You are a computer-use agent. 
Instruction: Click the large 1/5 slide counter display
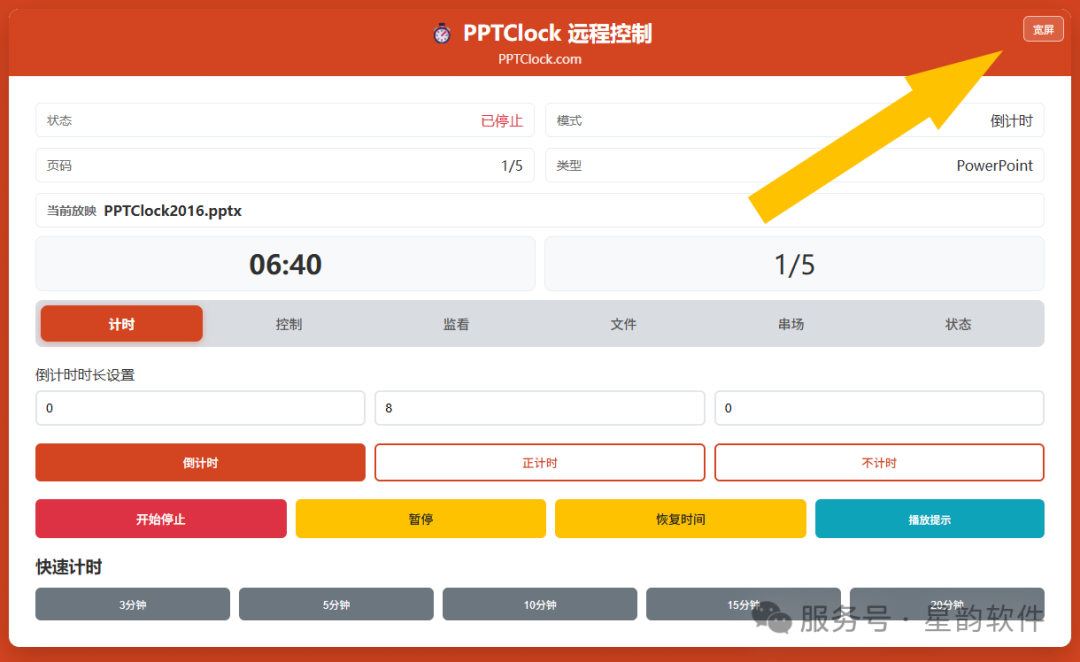[x=794, y=265]
